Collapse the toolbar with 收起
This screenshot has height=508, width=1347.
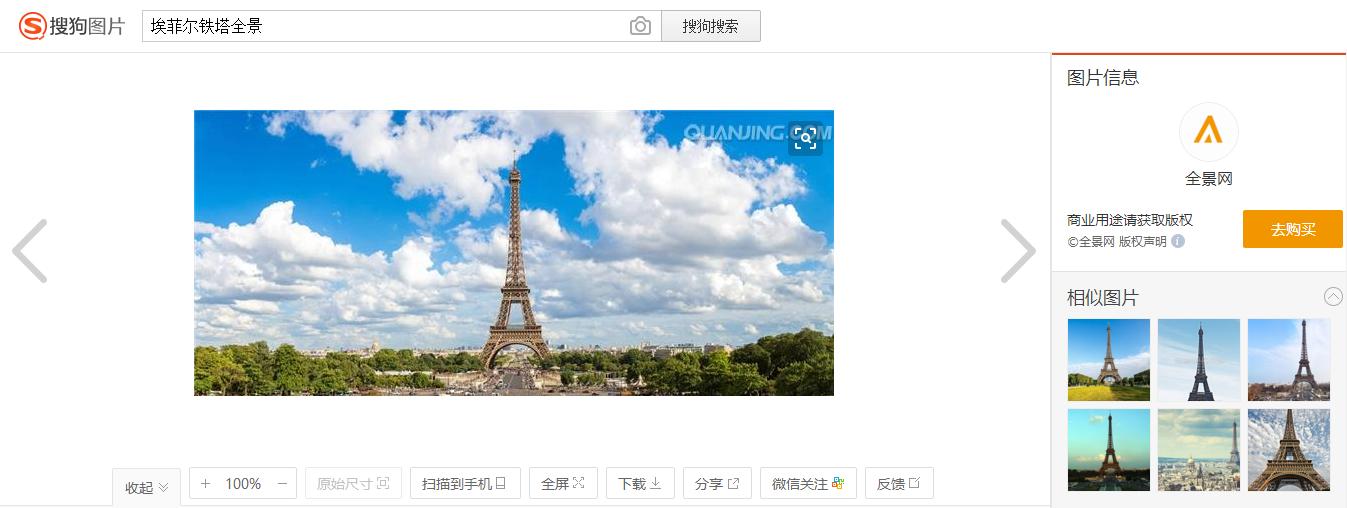pyautogui.click(x=146, y=487)
